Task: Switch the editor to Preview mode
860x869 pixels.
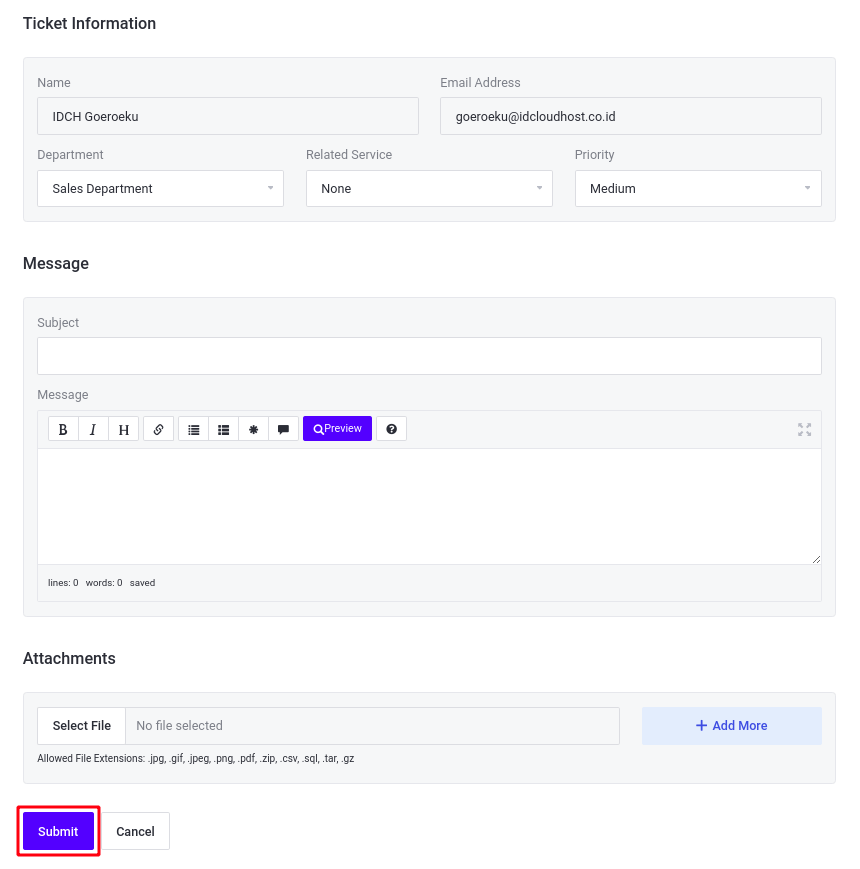Action: (337, 428)
